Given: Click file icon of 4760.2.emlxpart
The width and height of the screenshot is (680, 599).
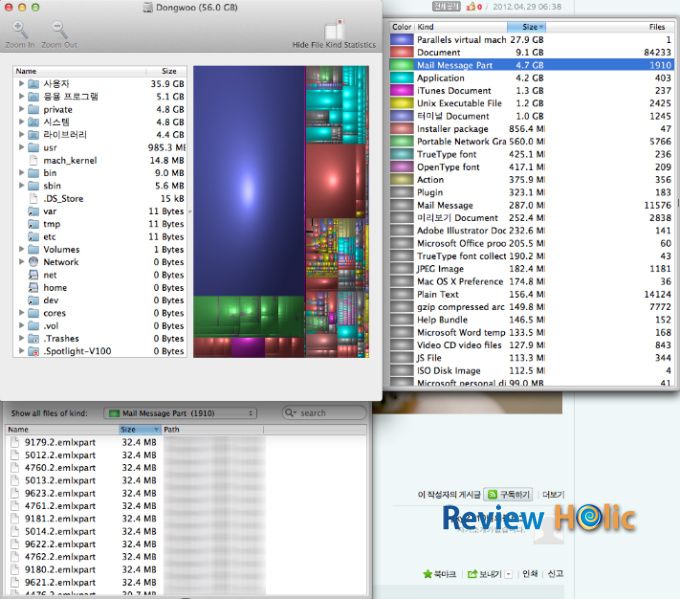Looking at the screenshot, I should click(x=15, y=468).
